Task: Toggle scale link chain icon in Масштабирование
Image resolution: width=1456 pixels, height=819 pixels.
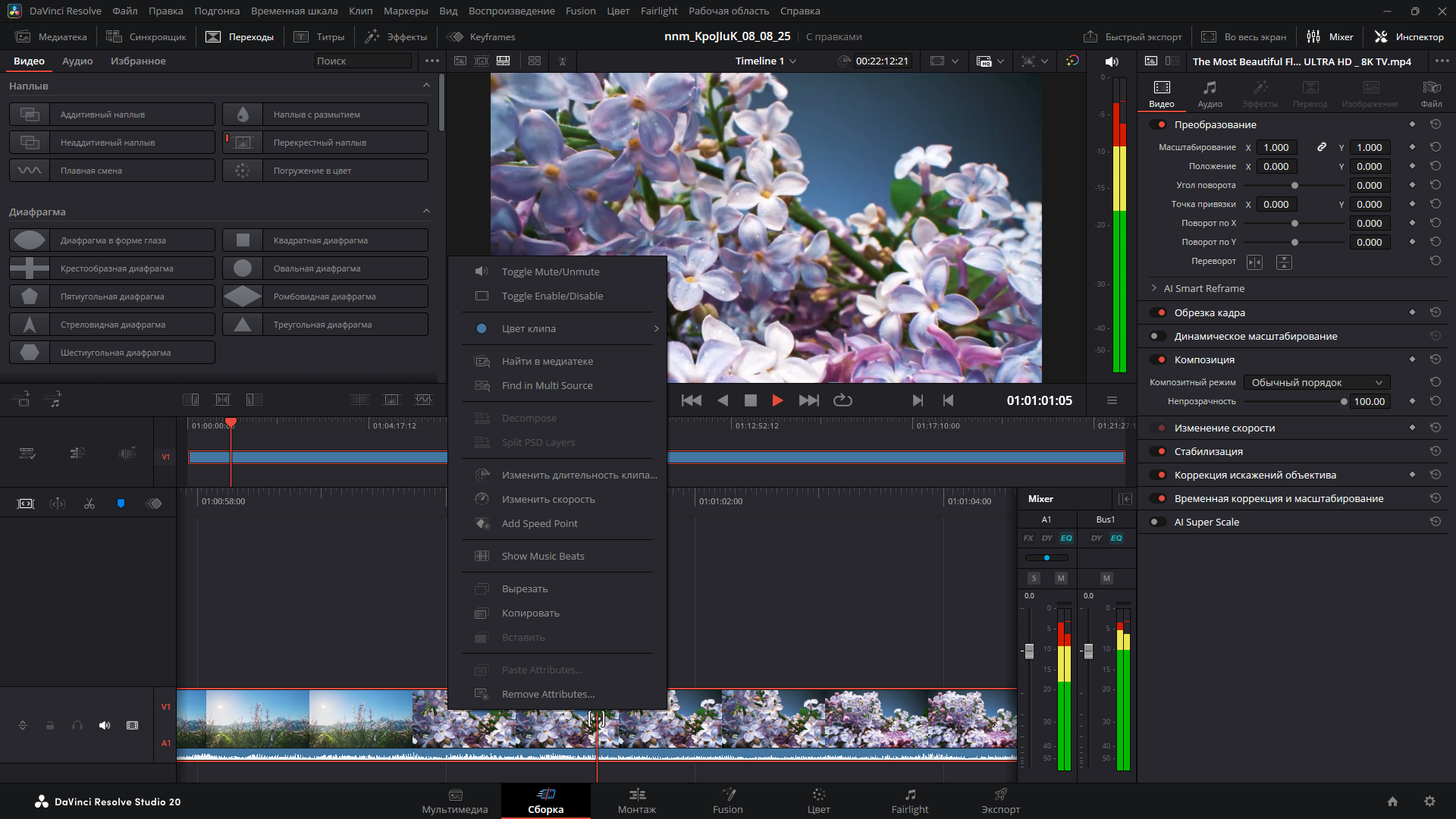Action: pyautogui.click(x=1322, y=147)
